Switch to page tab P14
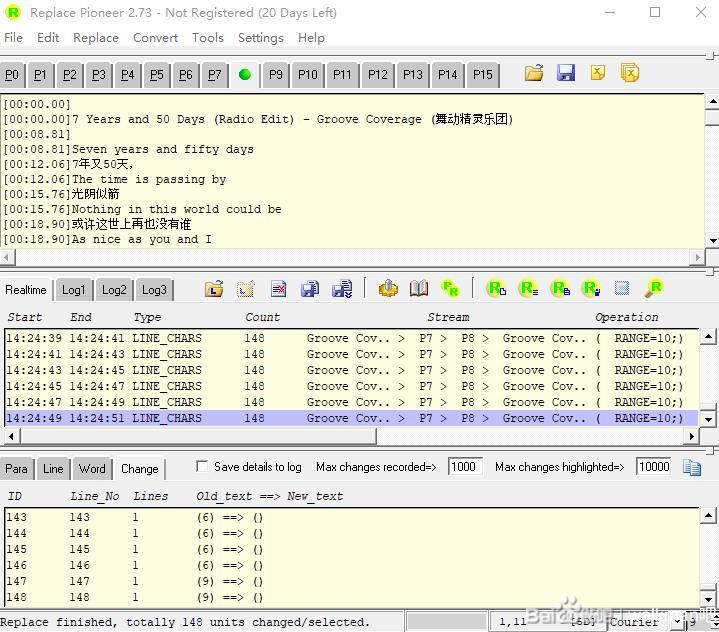Screen dimensions: 719x632 [x=448, y=74]
